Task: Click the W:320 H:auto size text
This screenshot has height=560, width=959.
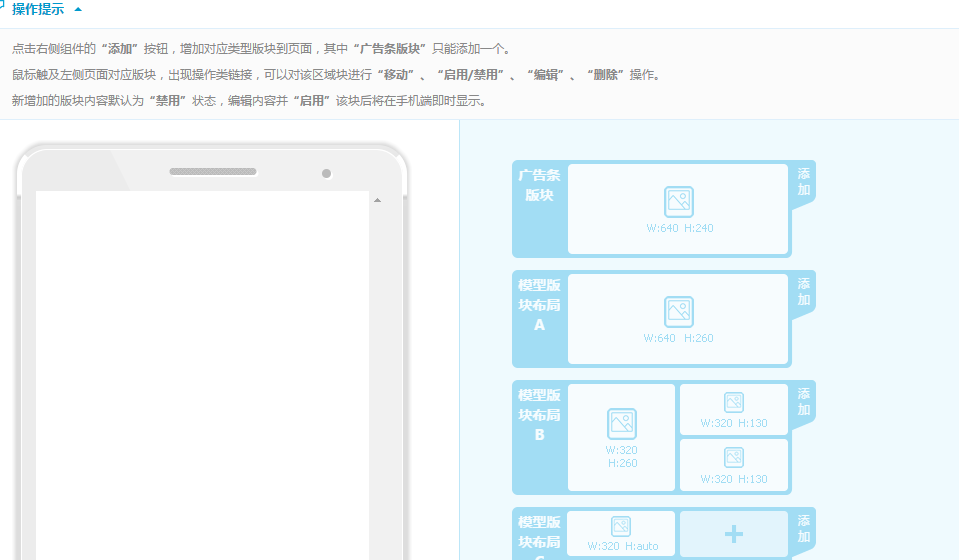Action: (x=623, y=546)
